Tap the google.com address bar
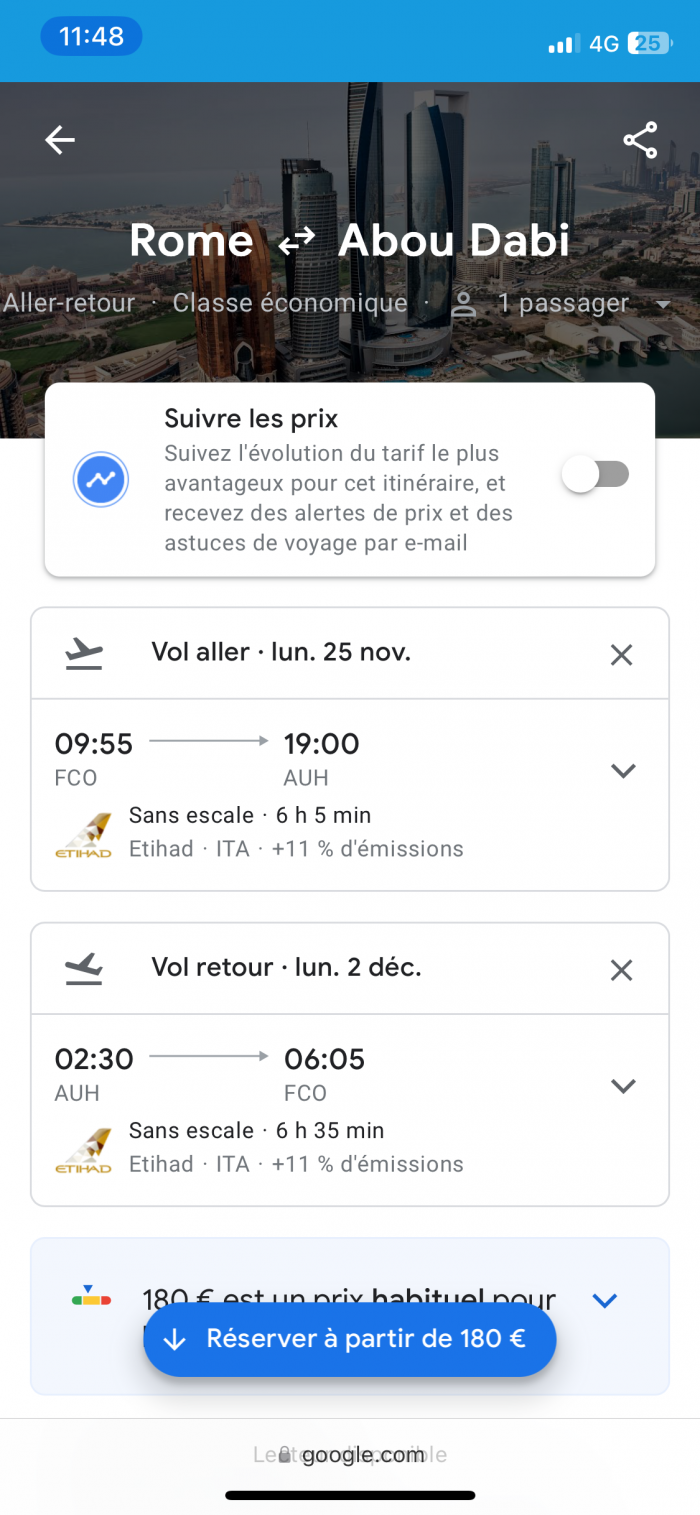Screen dimensions: 700x1515 pos(350,1455)
